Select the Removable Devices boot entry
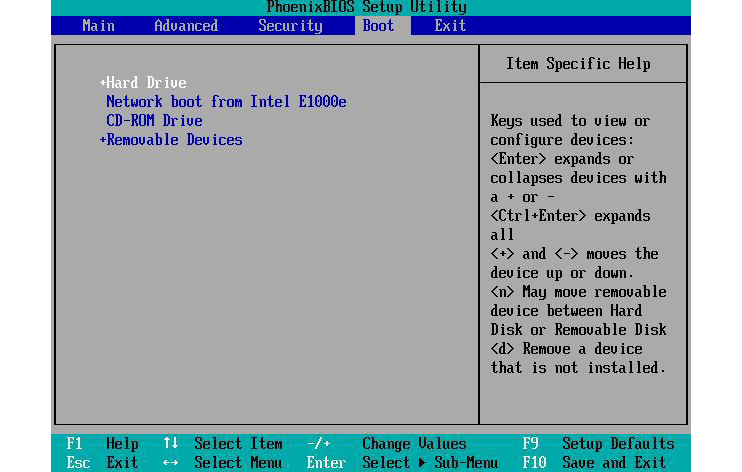 point(174,139)
